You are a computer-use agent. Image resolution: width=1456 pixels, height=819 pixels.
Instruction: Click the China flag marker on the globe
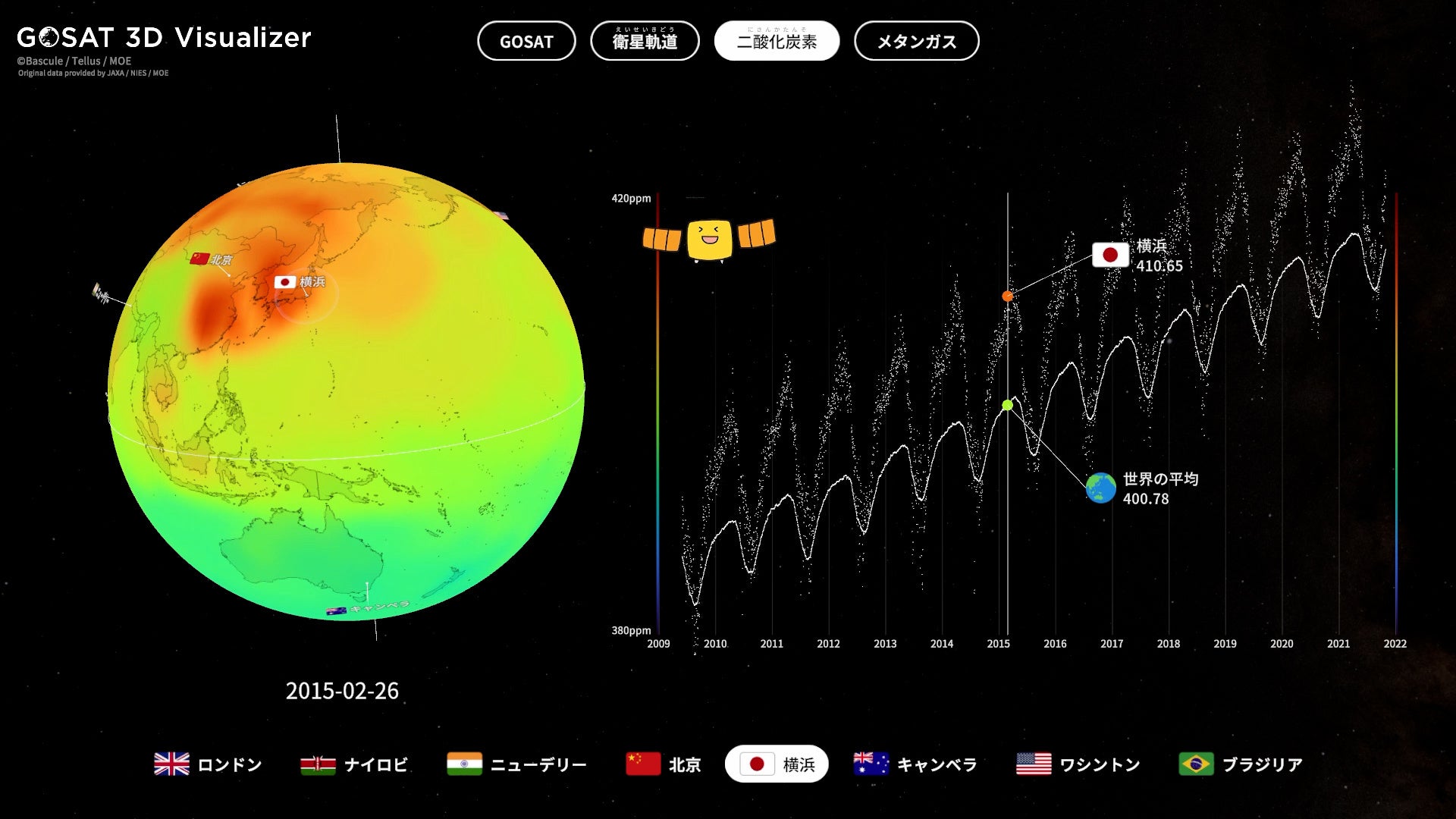coord(199,259)
